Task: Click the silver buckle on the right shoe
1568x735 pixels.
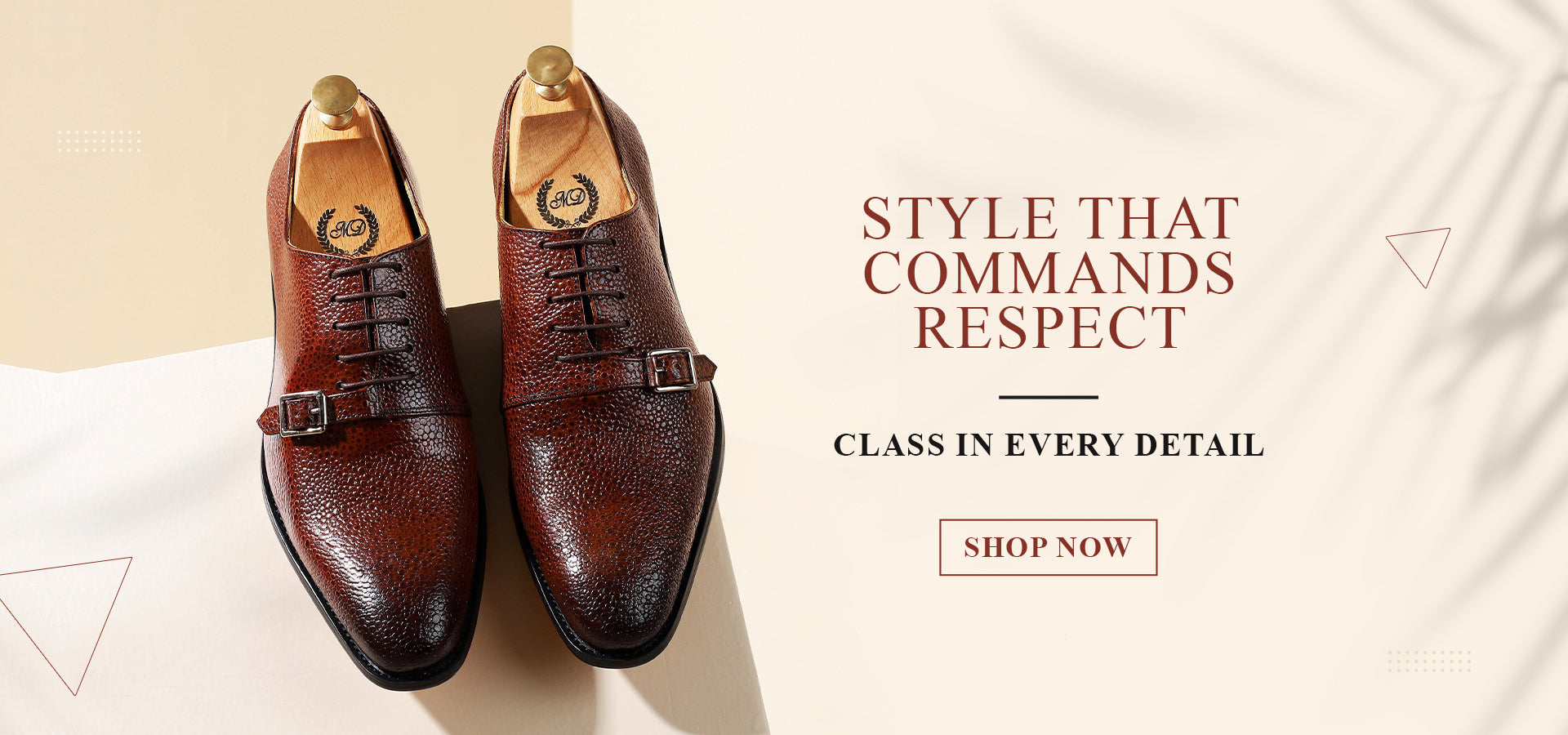Action: (672, 370)
